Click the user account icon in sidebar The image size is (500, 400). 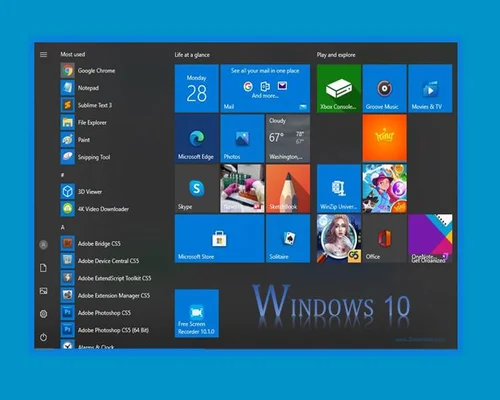point(43,245)
